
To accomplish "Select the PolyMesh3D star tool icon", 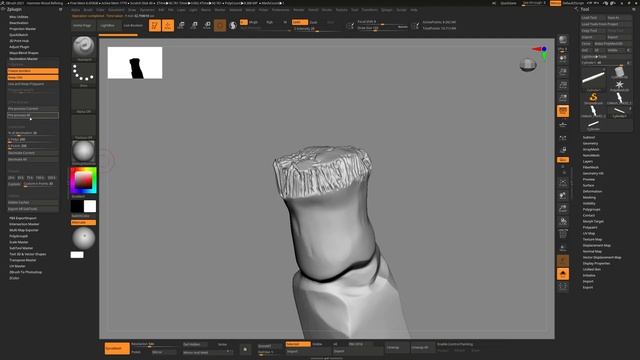I will (x=619, y=85).
